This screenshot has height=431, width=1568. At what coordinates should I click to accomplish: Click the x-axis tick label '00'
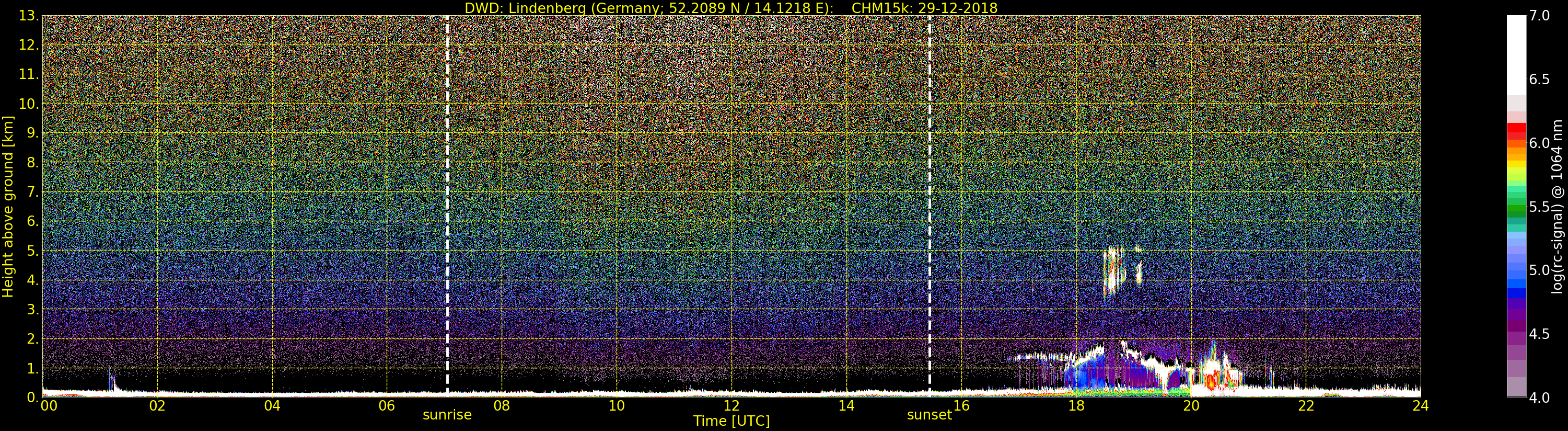(49, 405)
